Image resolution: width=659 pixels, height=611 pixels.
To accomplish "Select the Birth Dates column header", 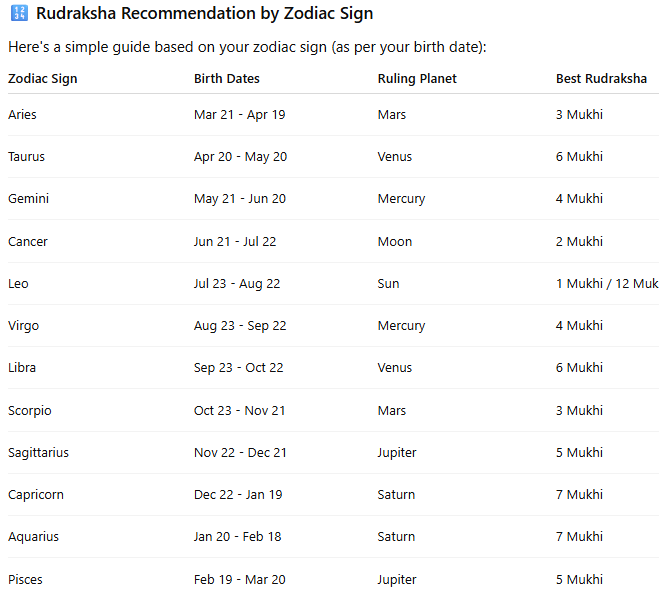I will [x=227, y=79].
